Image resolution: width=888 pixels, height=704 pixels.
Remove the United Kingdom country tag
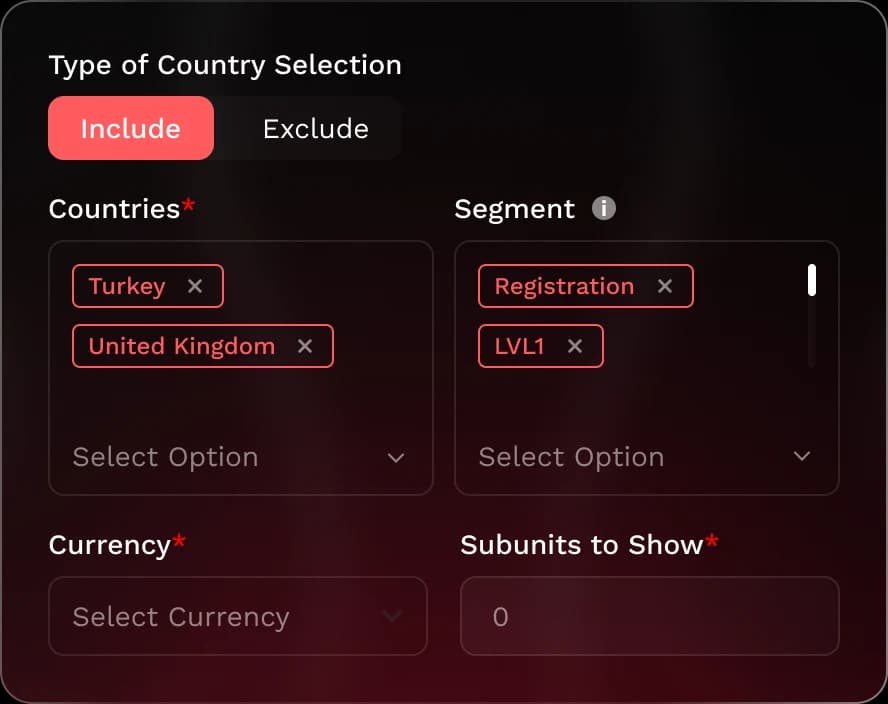pos(305,346)
